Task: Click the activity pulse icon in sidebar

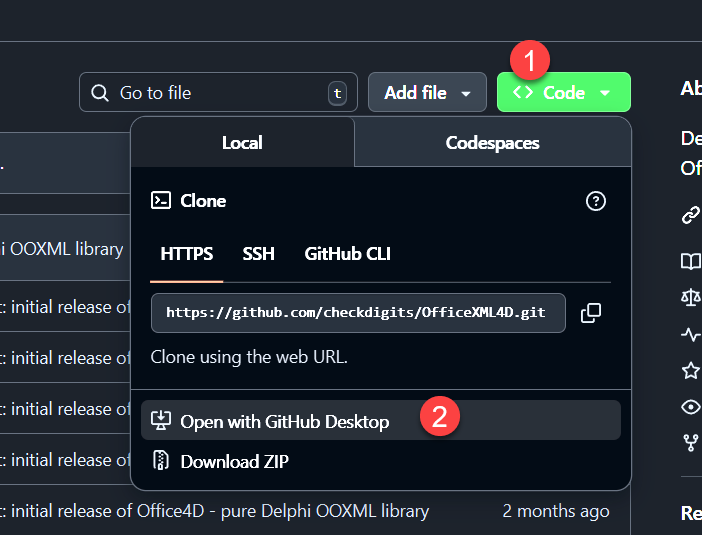Action: click(x=690, y=334)
